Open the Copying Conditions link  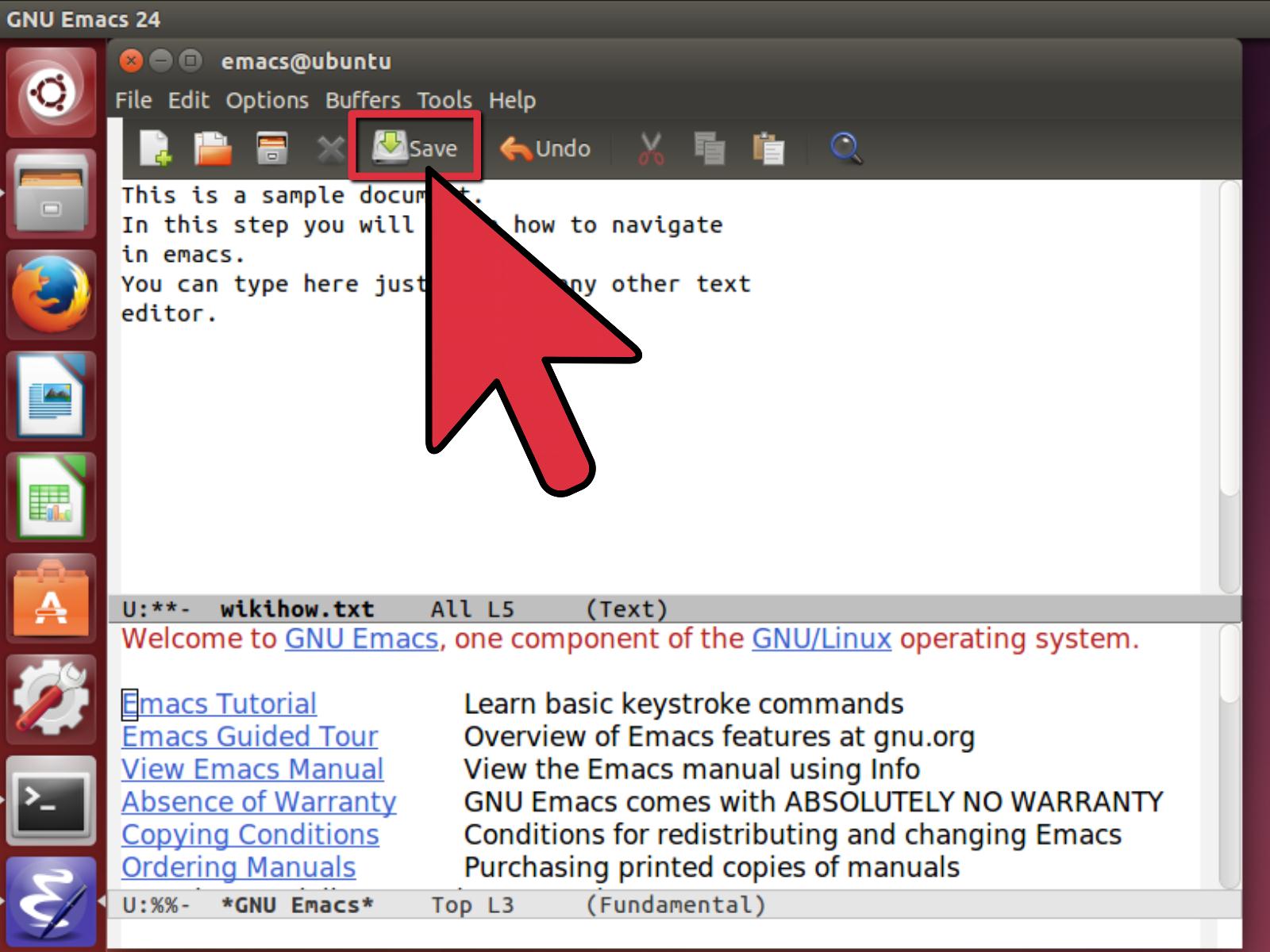tap(249, 835)
